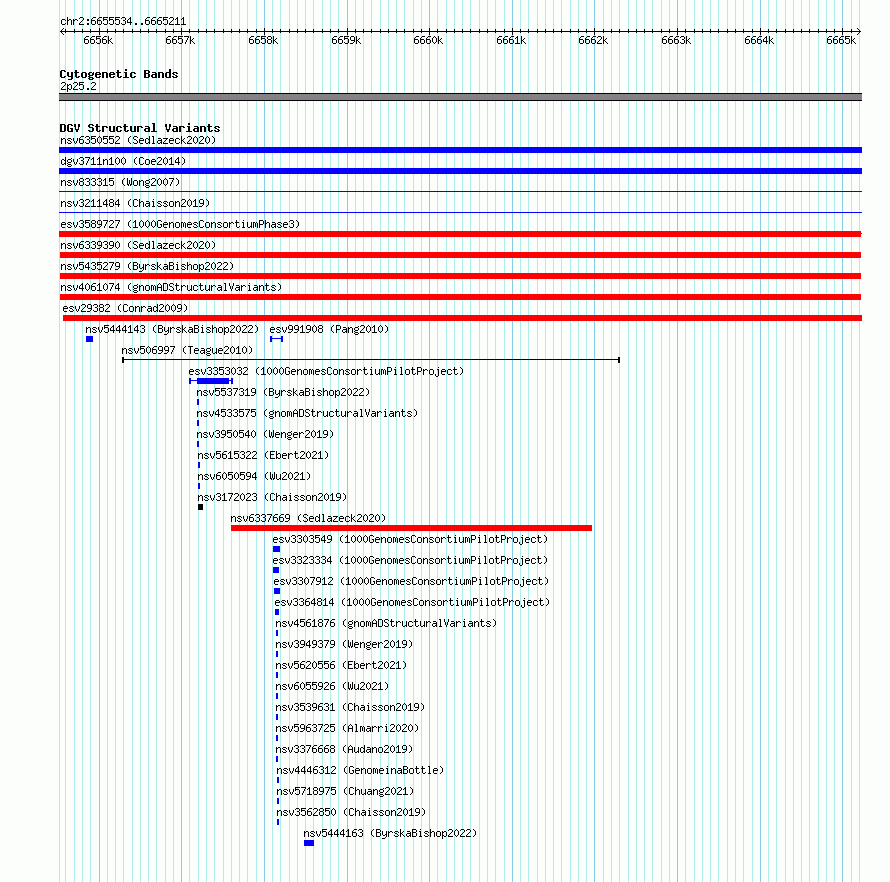The height and width of the screenshot is (882, 890).
Task: Open nsv3211484 (Chaisson2019) label
Action: pyautogui.click(x=135, y=203)
